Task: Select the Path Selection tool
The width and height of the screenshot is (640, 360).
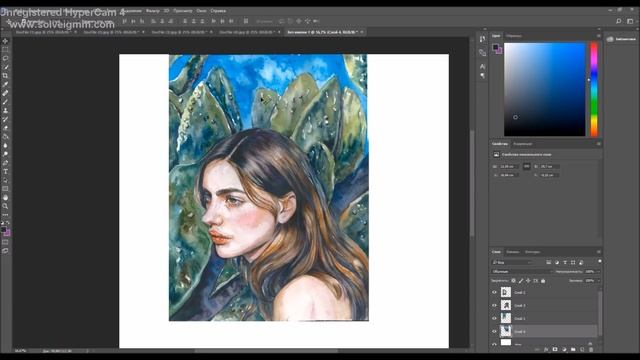Action: [x=5, y=180]
